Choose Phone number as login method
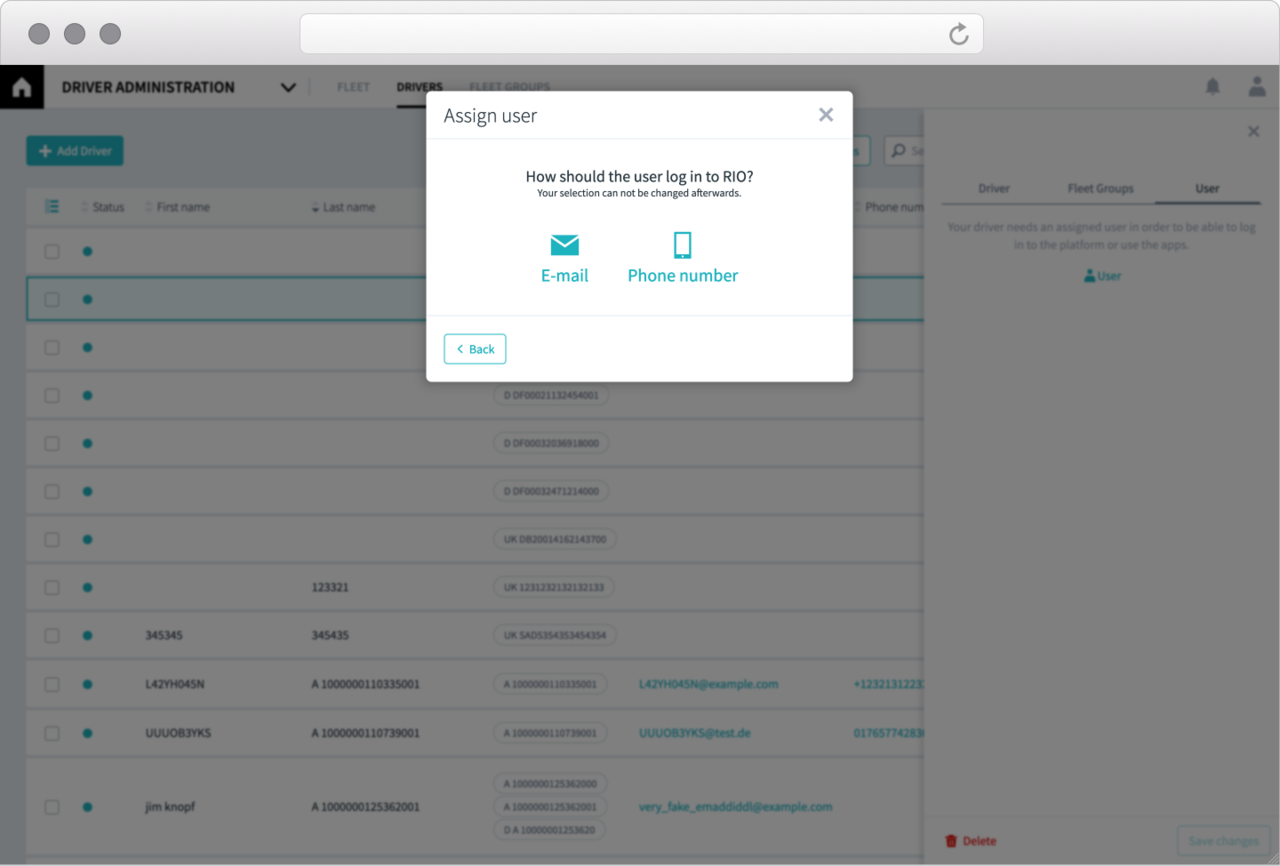This screenshot has width=1280, height=866. click(x=682, y=259)
